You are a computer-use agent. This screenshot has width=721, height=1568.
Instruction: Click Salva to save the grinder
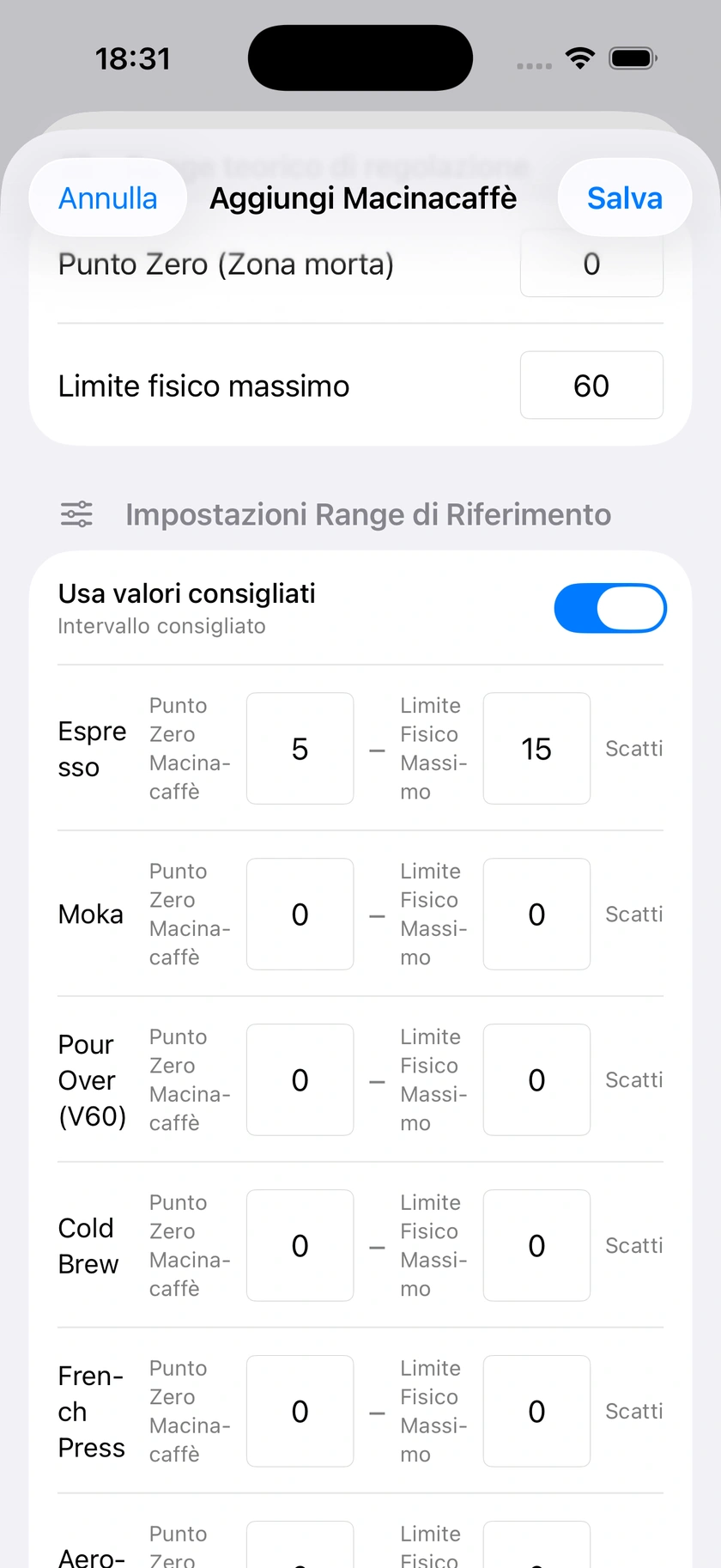pos(625,198)
